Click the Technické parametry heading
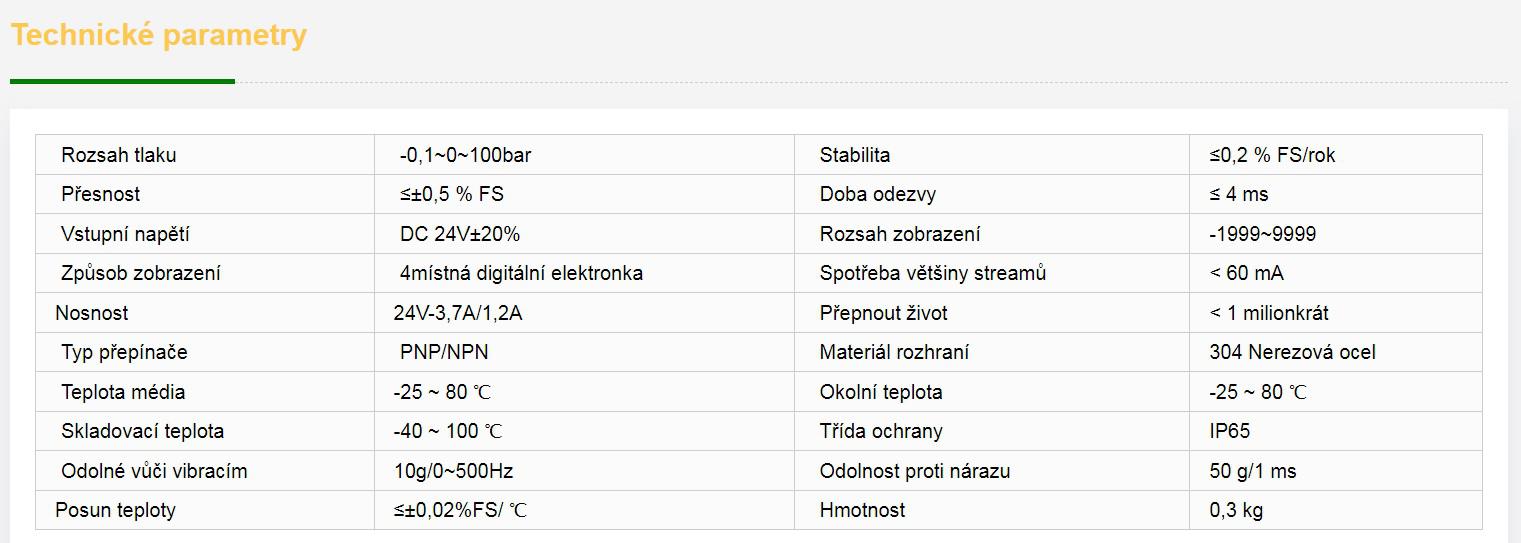 [x=158, y=36]
